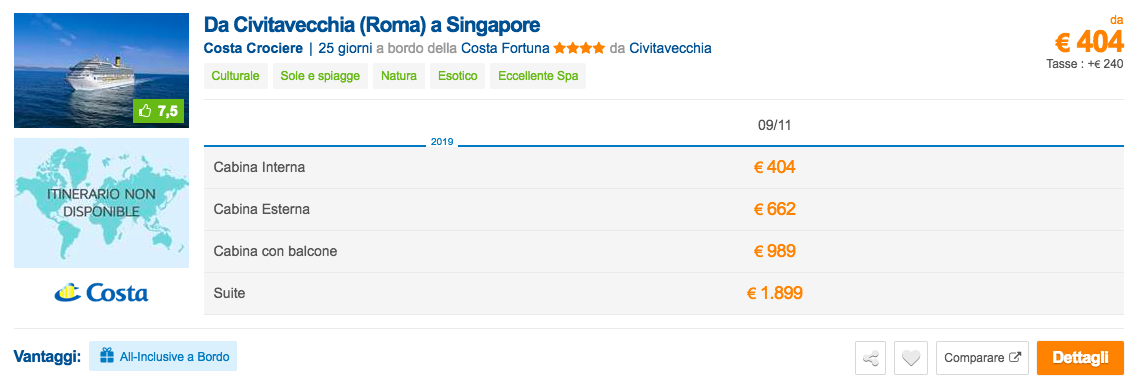Click the cruise ship photo thumbnail
The height and width of the screenshot is (389, 1139).
pos(101,70)
